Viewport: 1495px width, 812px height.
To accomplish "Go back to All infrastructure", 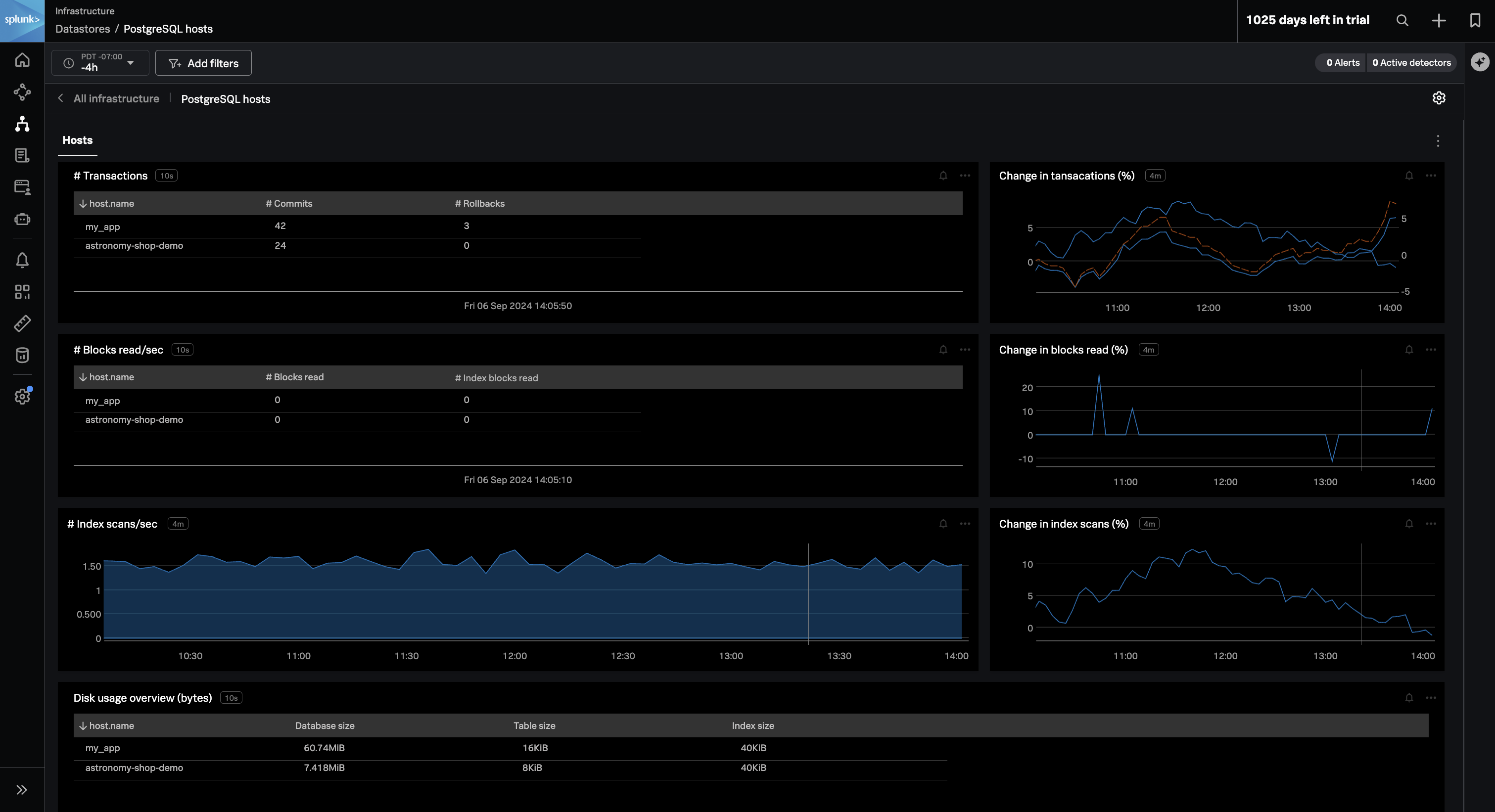I will coord(115,98).
